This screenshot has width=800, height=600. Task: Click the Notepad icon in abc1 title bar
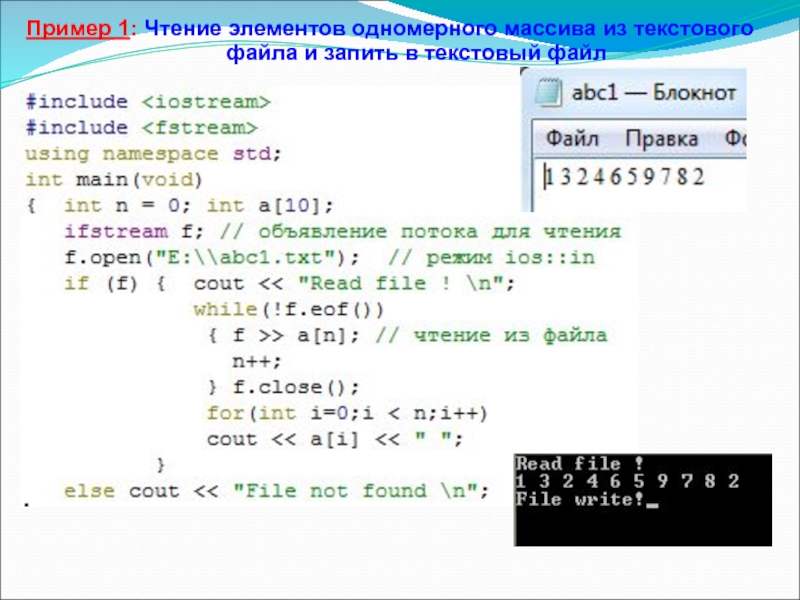(x=549, y=92)
